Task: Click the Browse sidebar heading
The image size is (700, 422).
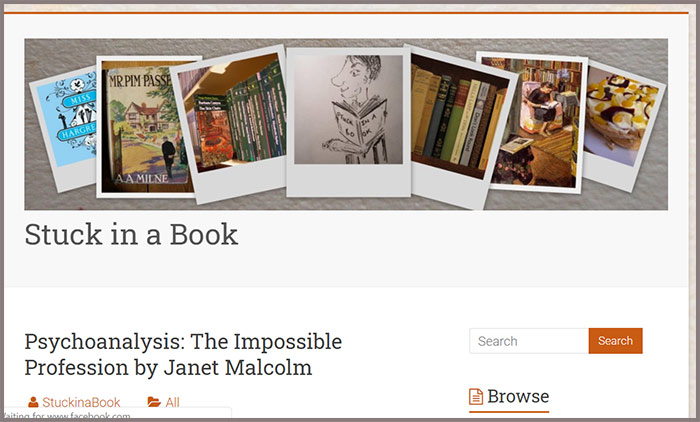Action: point(518,397)
